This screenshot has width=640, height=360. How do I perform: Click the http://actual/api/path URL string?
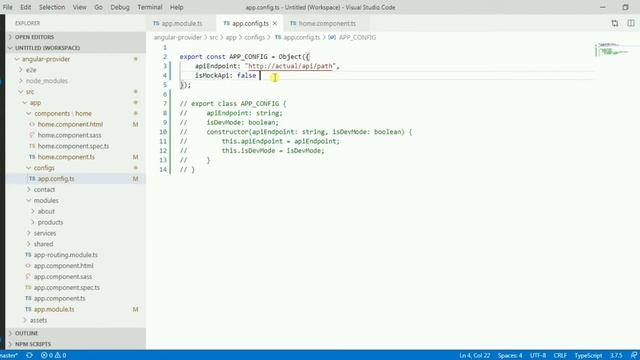coord(290,66)
